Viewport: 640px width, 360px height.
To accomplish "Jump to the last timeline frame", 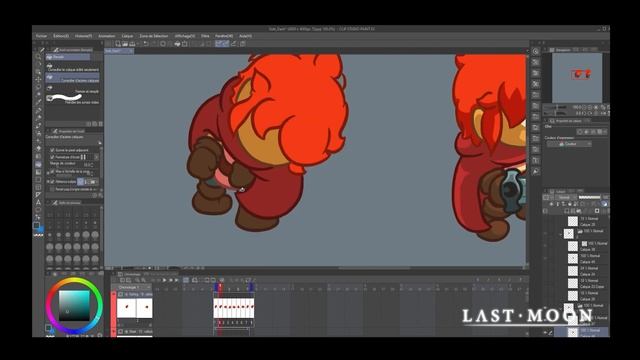I will click(176, 280).
